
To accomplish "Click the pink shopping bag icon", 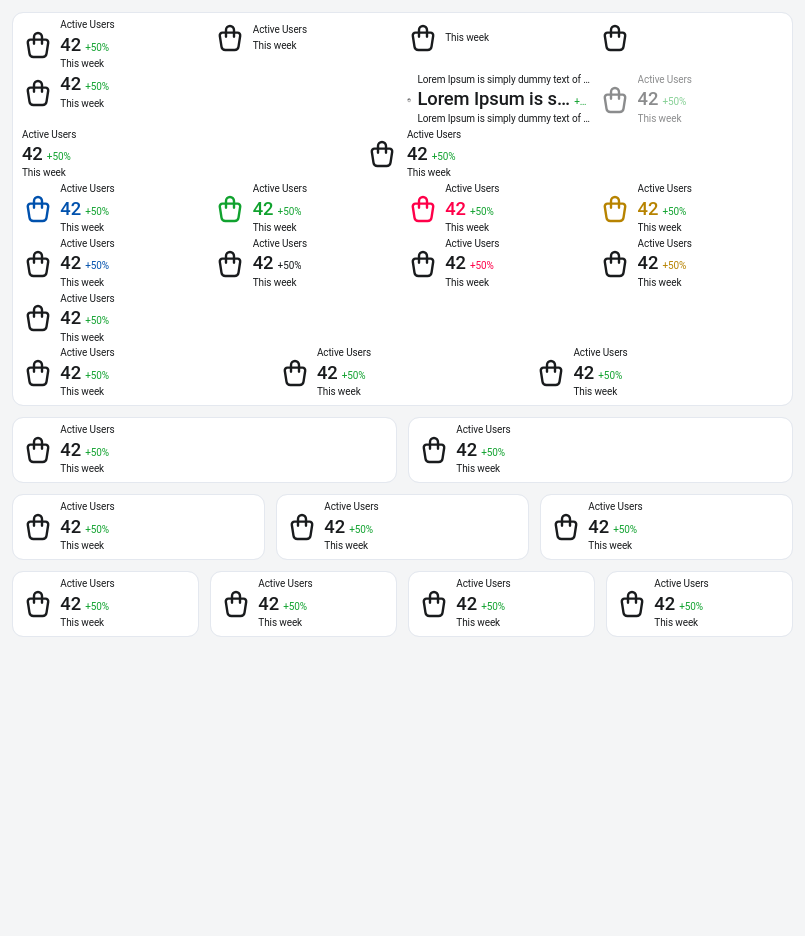I will pyautogui.click(x=423, y=209).
